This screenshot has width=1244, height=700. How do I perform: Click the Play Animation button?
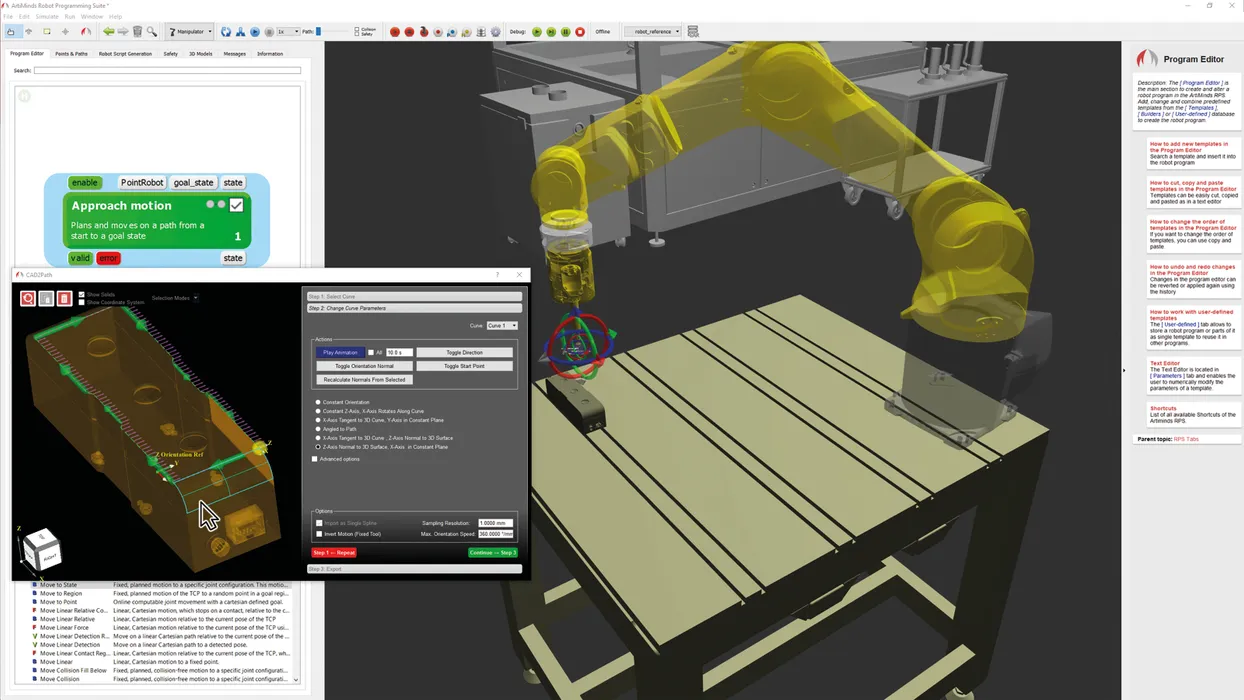340,352
